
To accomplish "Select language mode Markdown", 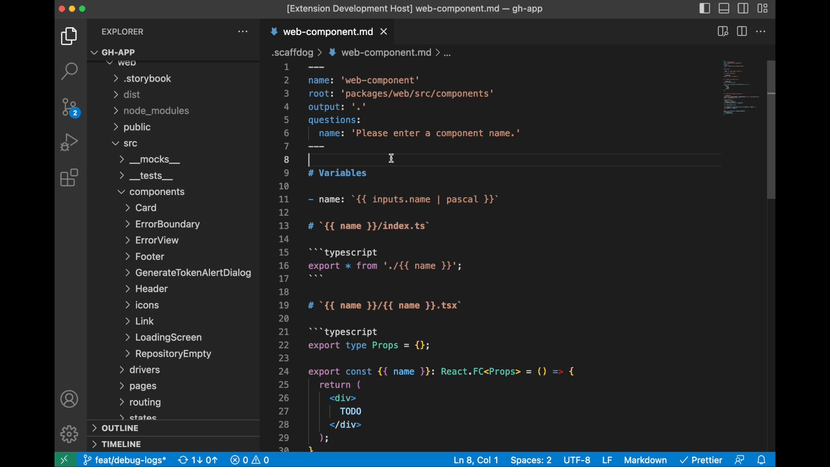I will coord(645,460).
